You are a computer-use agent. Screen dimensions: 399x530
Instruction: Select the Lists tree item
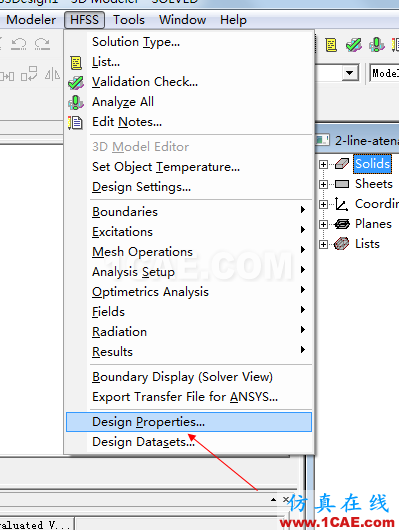pyautogui.click(x=367, y=244)
